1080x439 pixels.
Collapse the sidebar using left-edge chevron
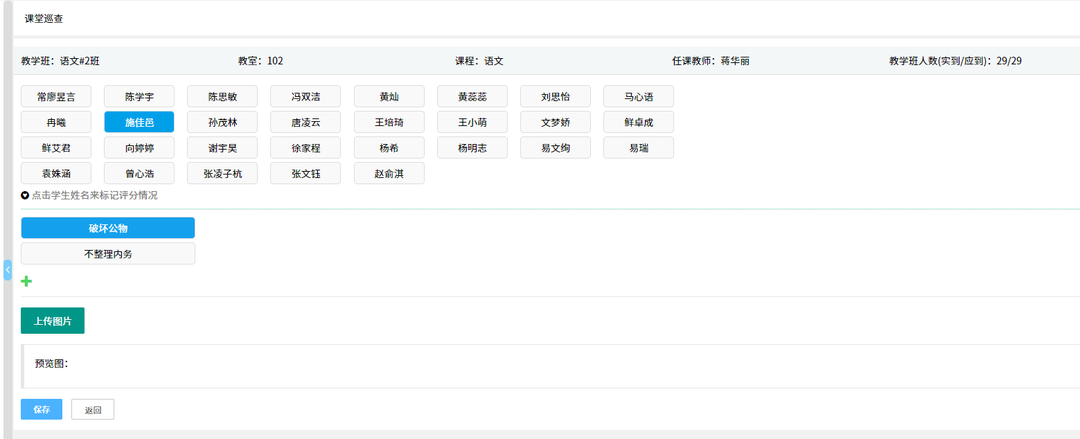[7, 270]
